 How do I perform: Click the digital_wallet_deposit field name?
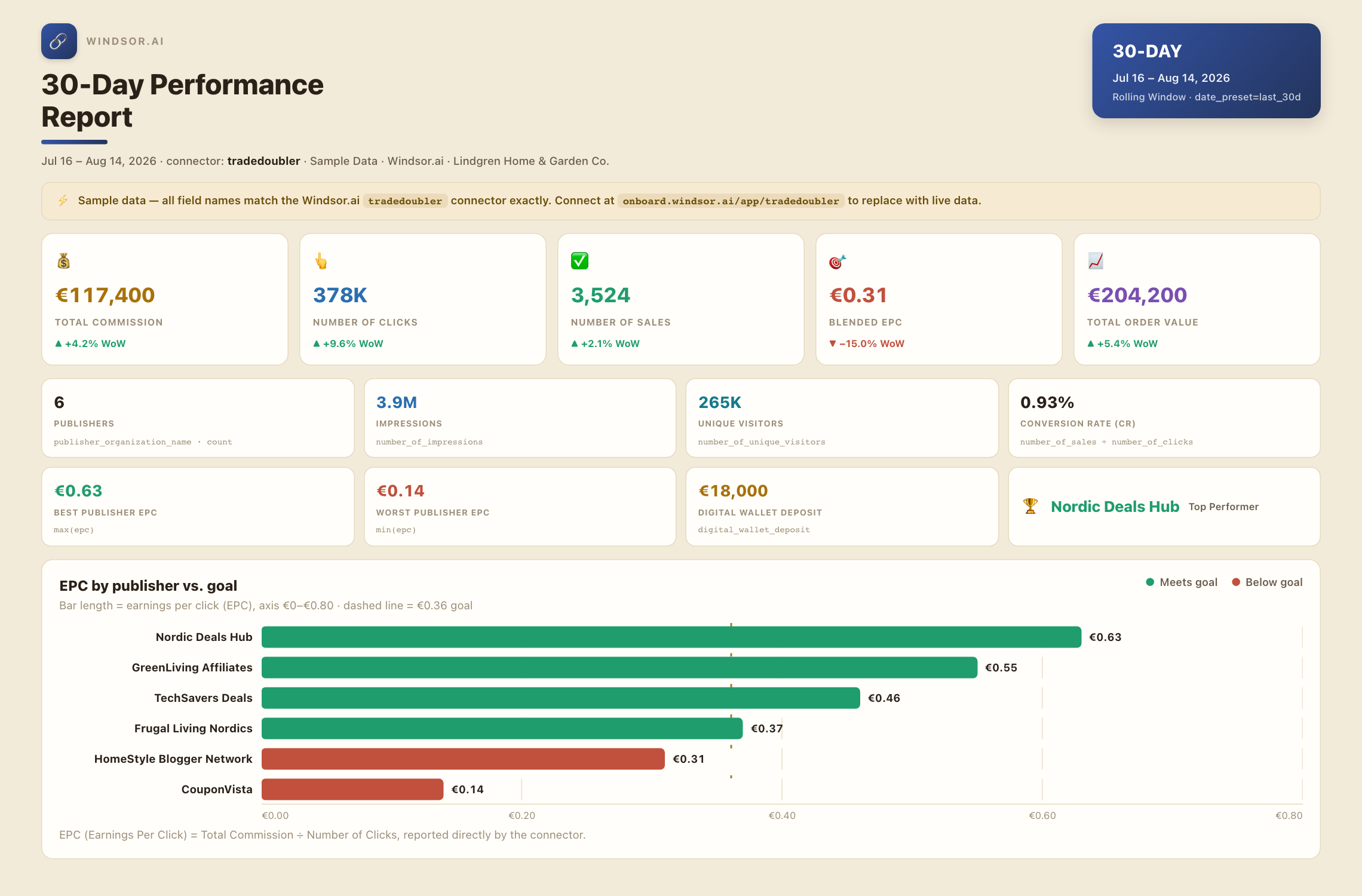coord(754,530)
